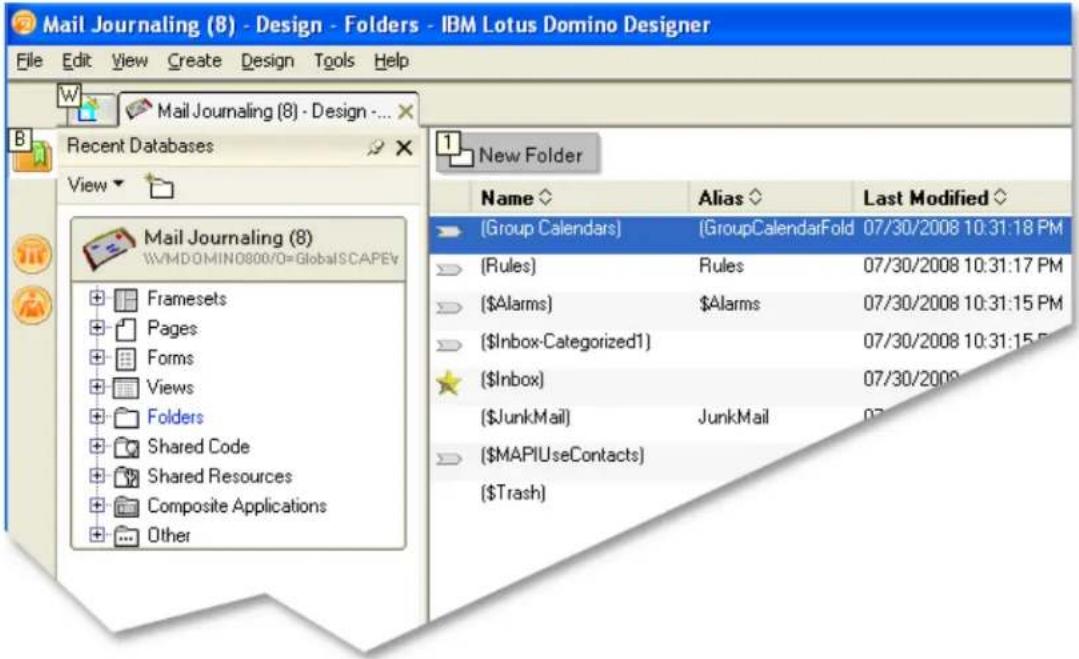Select the (Rules) folder row
The width and height of the screenshot is (1079, 659).
click(750, 266)
